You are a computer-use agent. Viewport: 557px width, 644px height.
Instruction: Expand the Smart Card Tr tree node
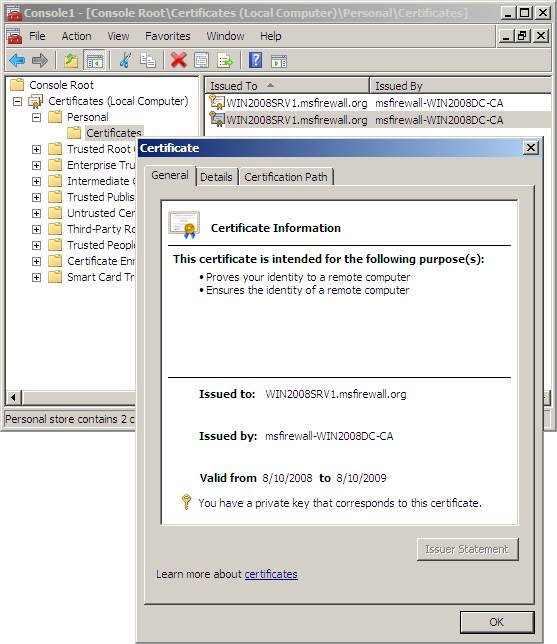click(x=37, y=278)
